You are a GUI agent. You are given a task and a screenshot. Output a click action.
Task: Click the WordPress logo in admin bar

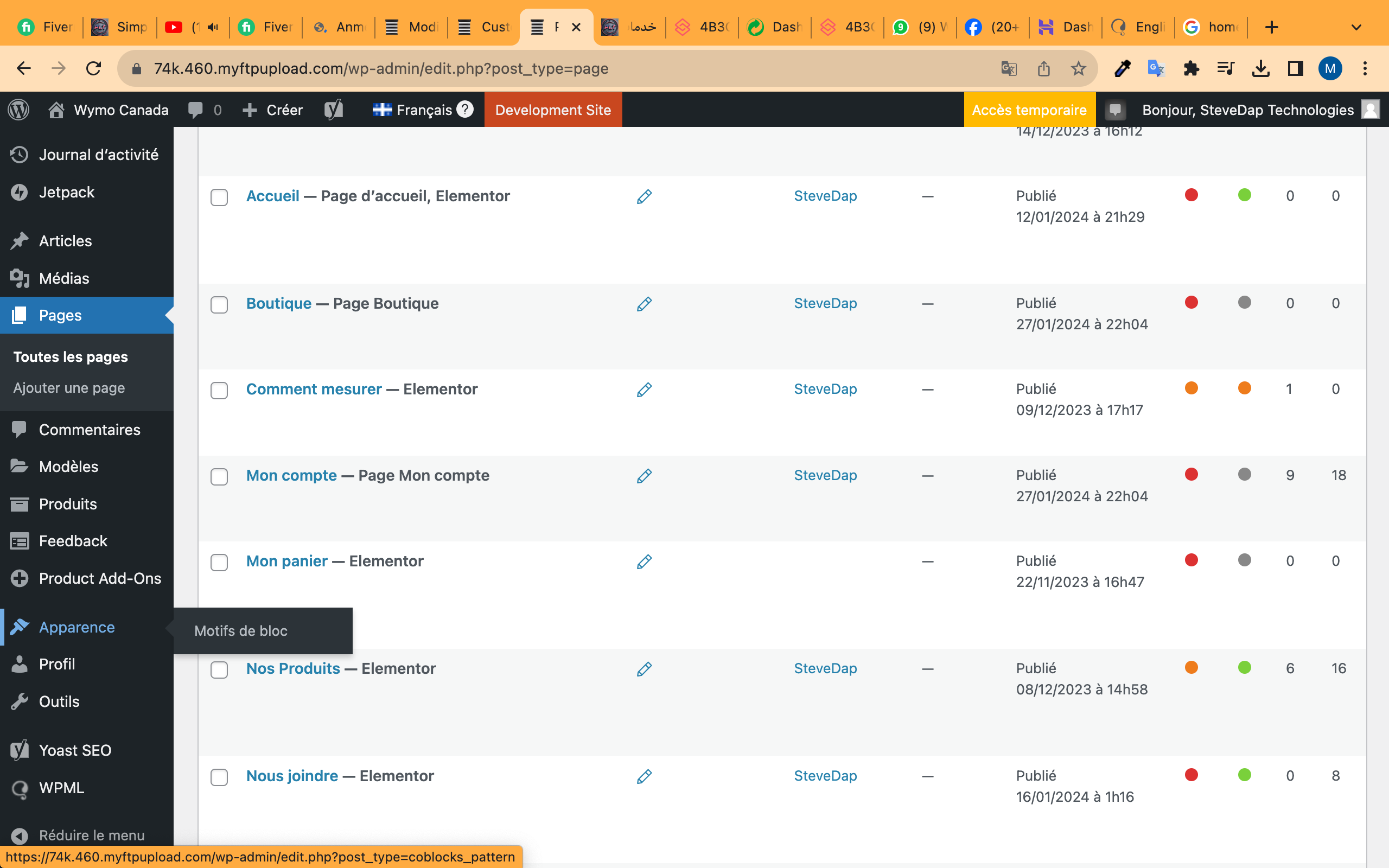(18, 110)
